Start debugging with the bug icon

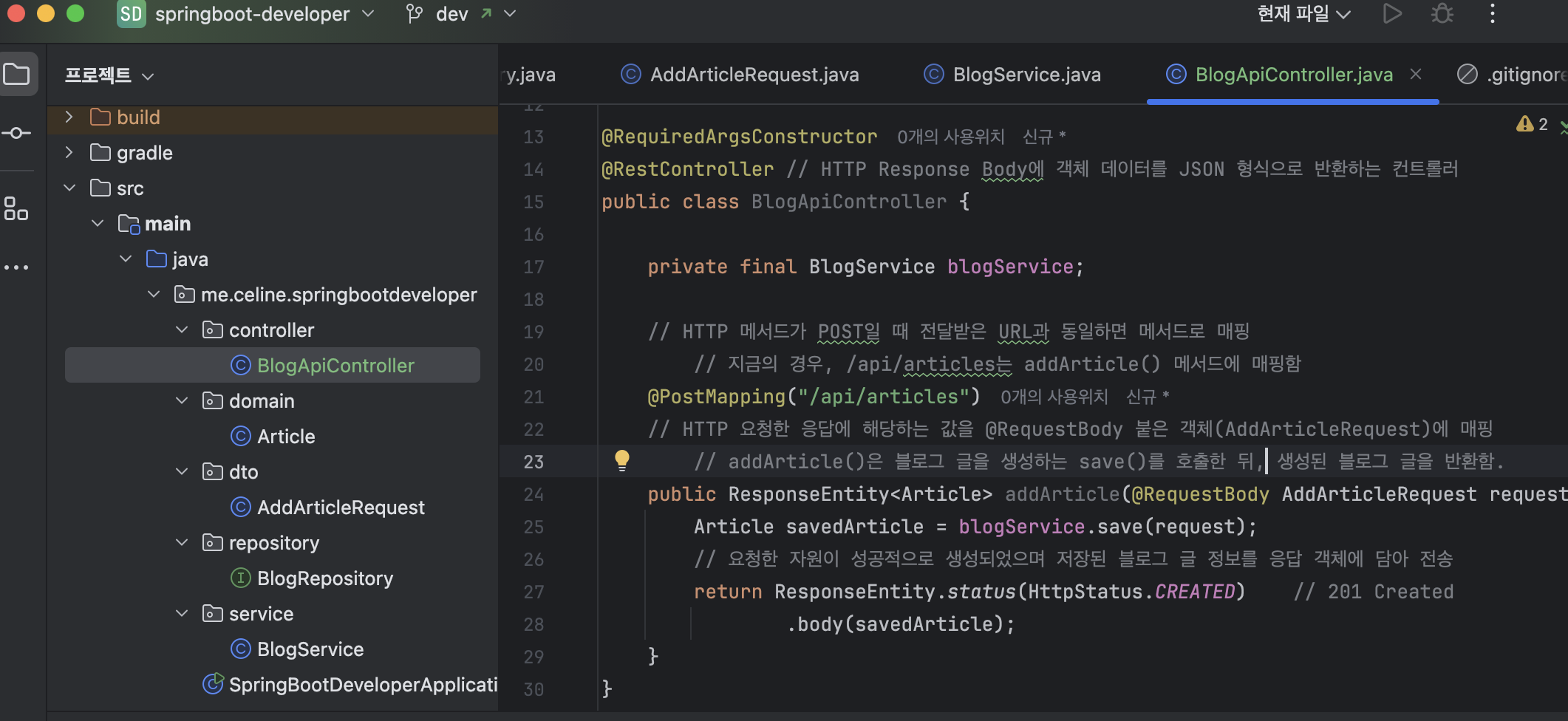coord(1442,14)
